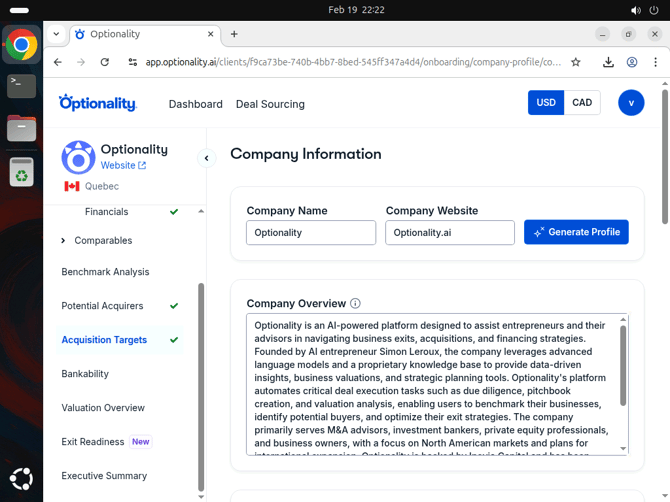Open Chrome profile icon

(632, 62)
